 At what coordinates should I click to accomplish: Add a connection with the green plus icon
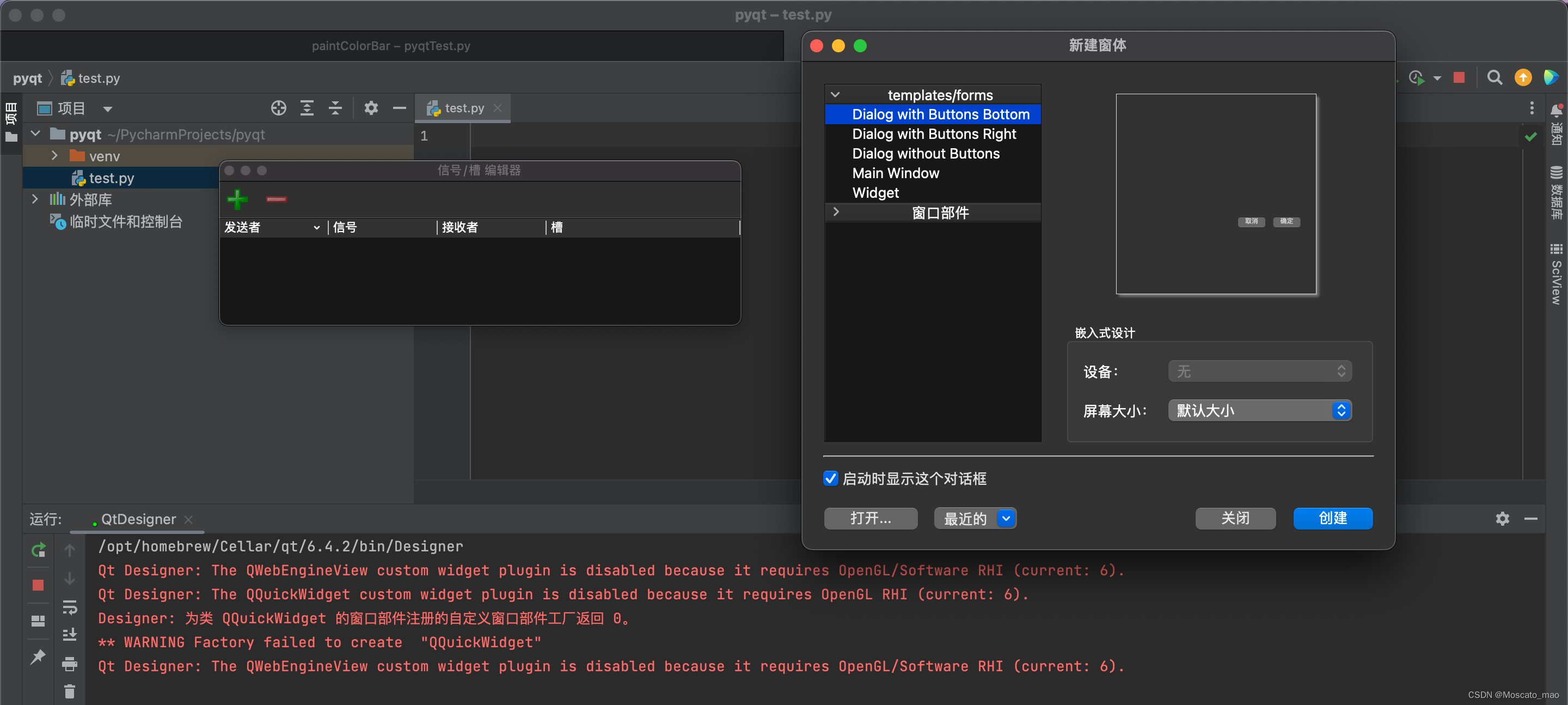[x=237, y=199]
